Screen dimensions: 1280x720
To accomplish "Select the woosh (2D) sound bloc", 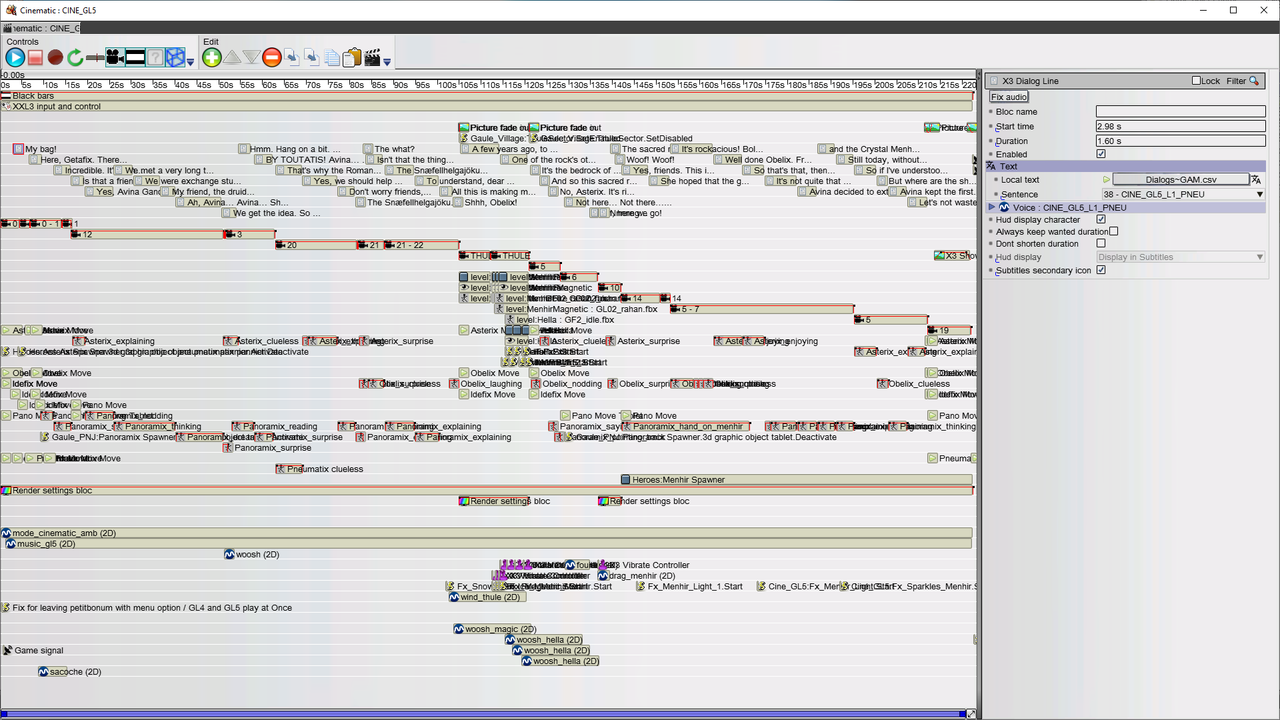I will [x=251, y=554].
